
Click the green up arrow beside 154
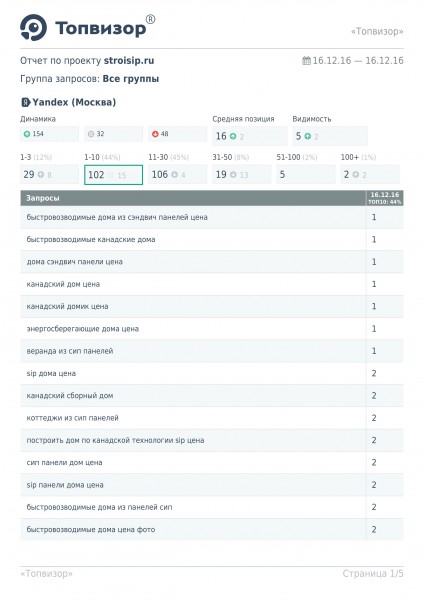[x=27, y=134]
